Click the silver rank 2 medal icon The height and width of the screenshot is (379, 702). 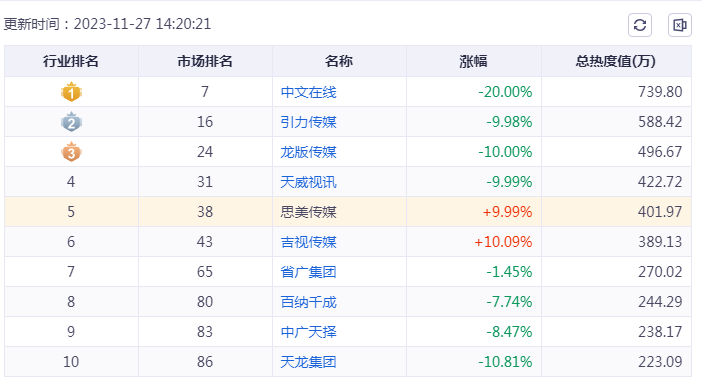pos(71,122)
